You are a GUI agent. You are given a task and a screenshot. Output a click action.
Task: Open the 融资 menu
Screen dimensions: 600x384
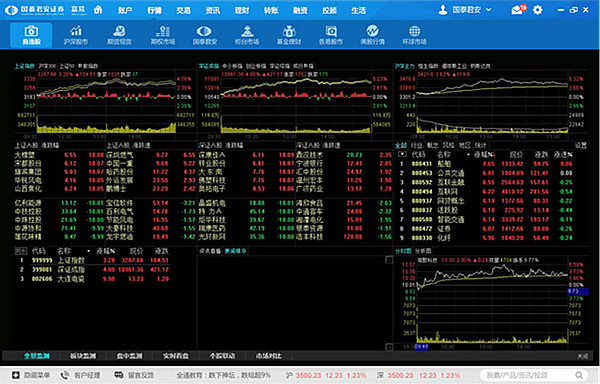pyautogui.click(x=300, y=10)
